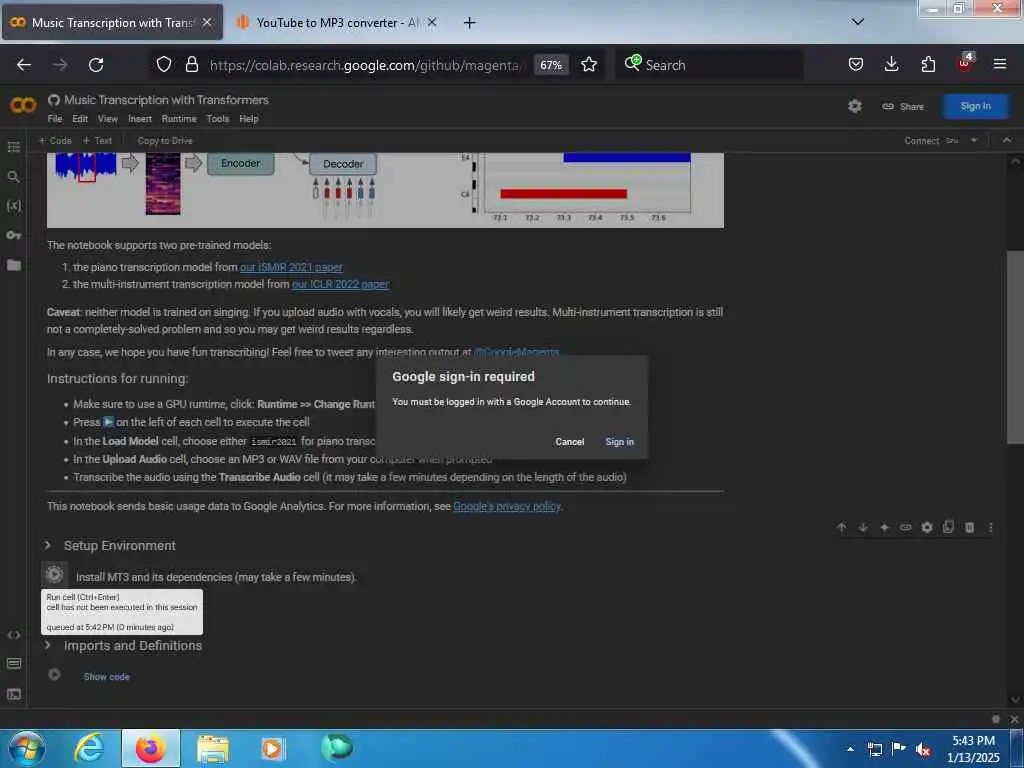Delete cell using trash icon
Viewport: 1024px width, 768px height.
tap(970, 527)
